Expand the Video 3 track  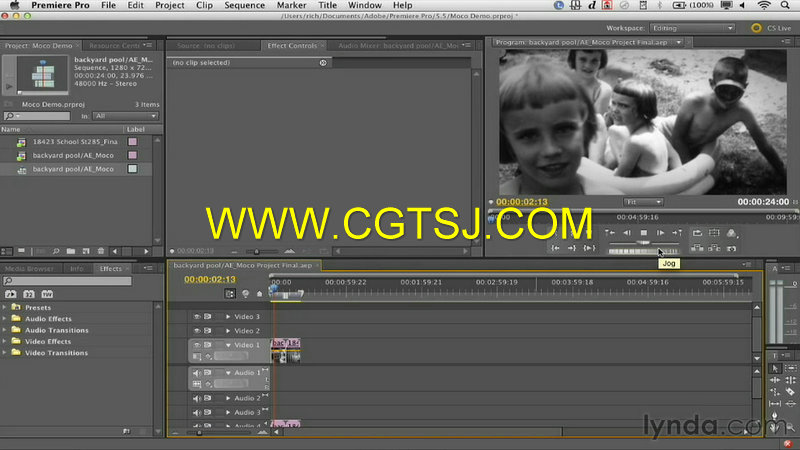coord(228,317)
